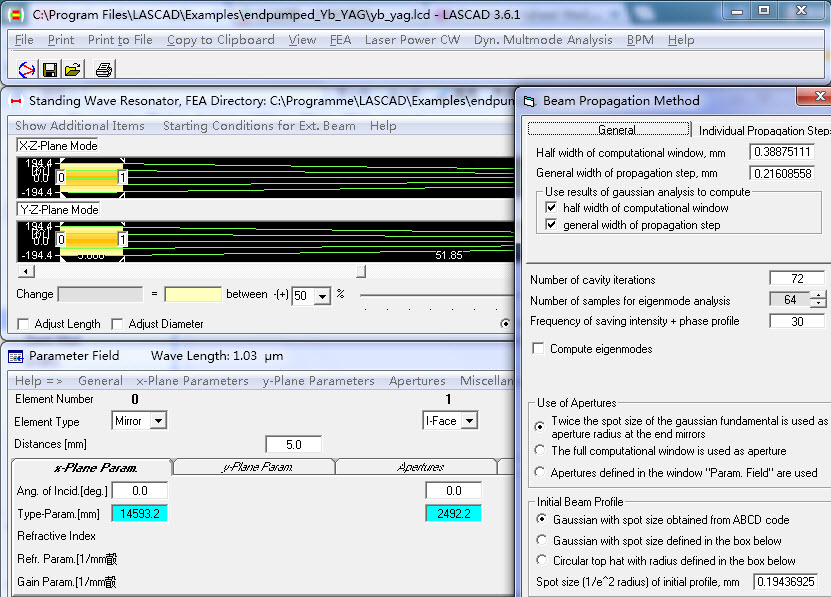Open the File menu
This screenshot has height=597, width=831.
coord(24,40)
